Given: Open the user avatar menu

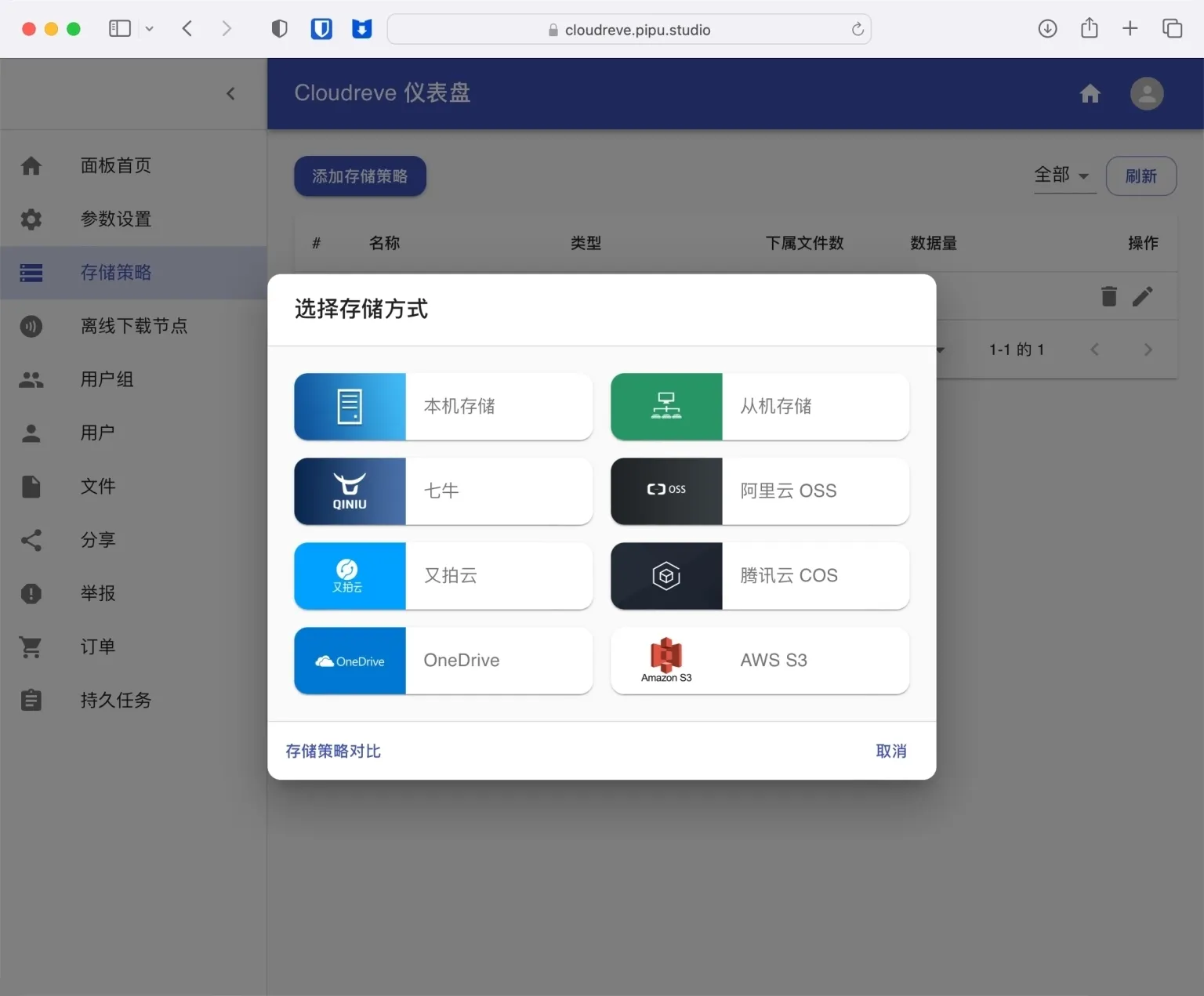Looking at the screenshot, I should pyautogui.click(x=1147, y=94).
